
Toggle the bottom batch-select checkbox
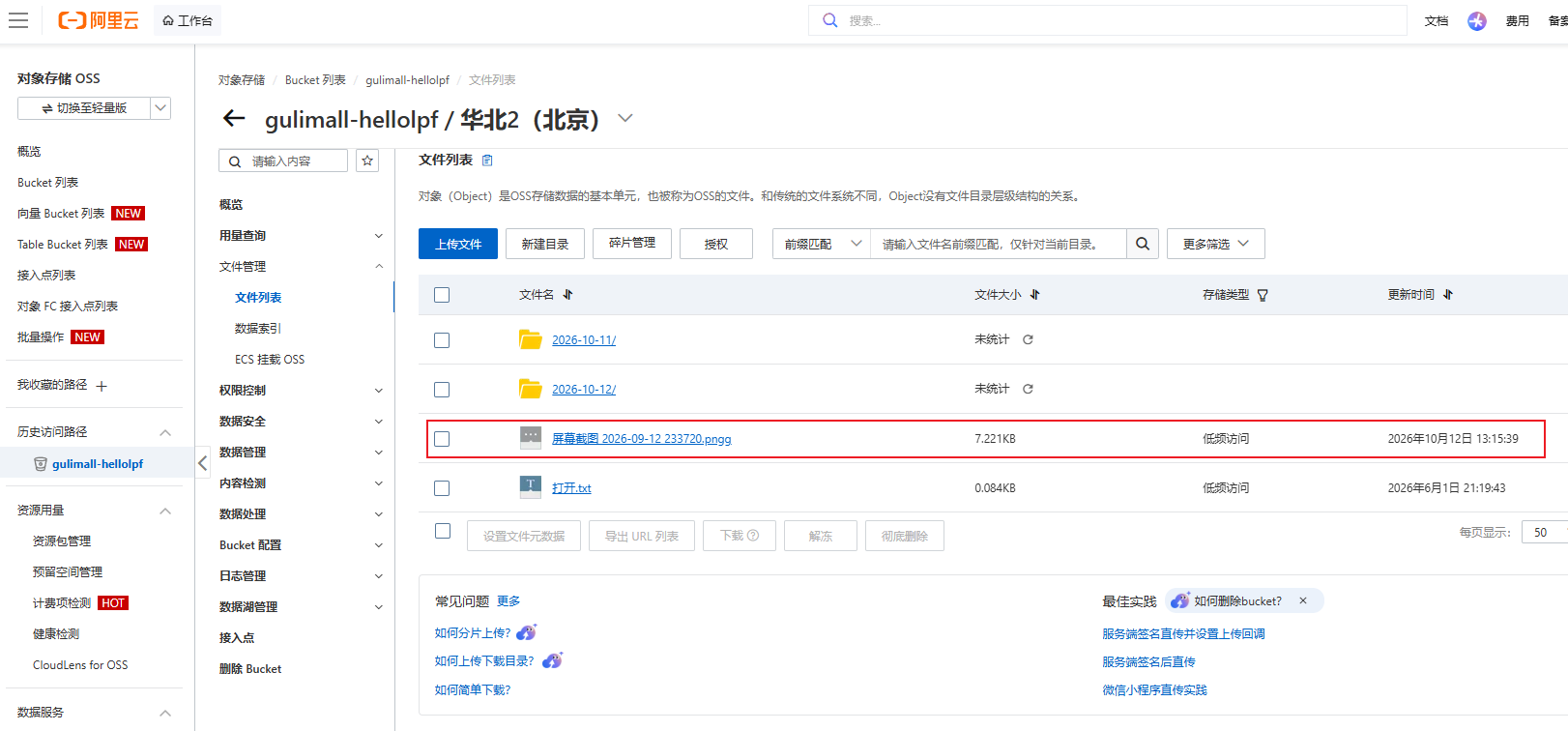(443, 531)
